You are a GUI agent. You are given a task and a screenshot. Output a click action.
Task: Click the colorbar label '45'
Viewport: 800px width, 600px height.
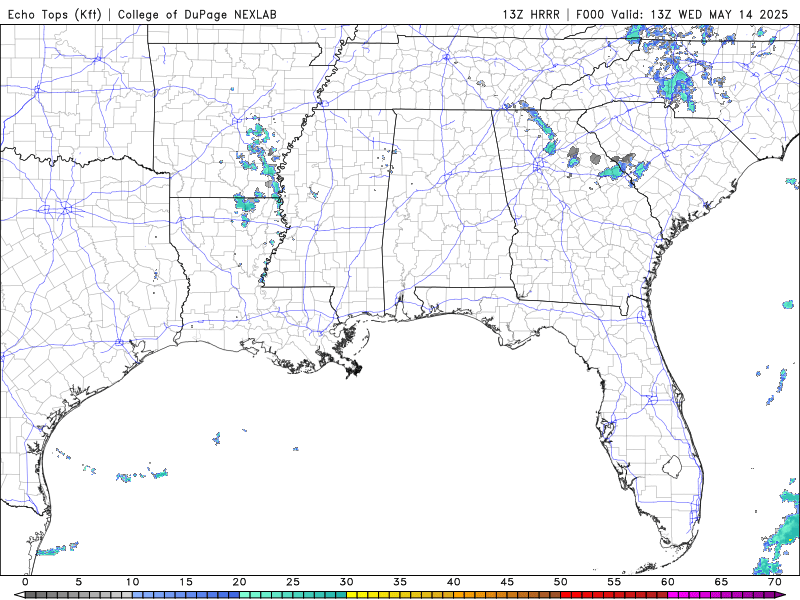[507, 582]
